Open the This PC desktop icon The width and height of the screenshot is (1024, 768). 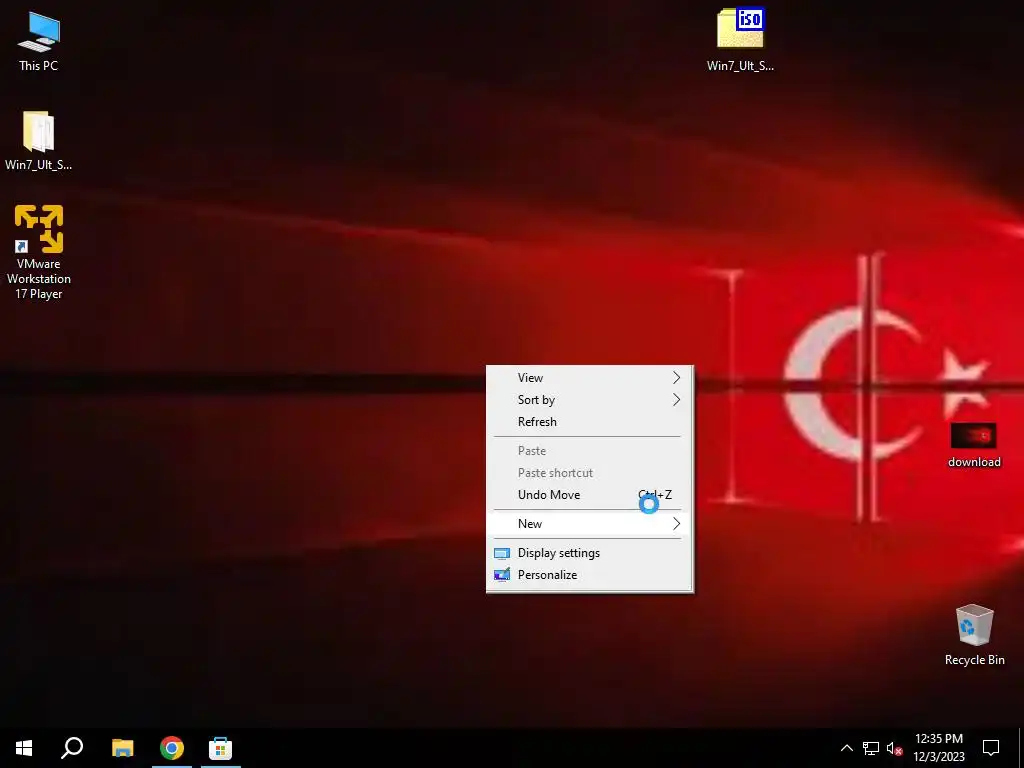pos(39,42)
